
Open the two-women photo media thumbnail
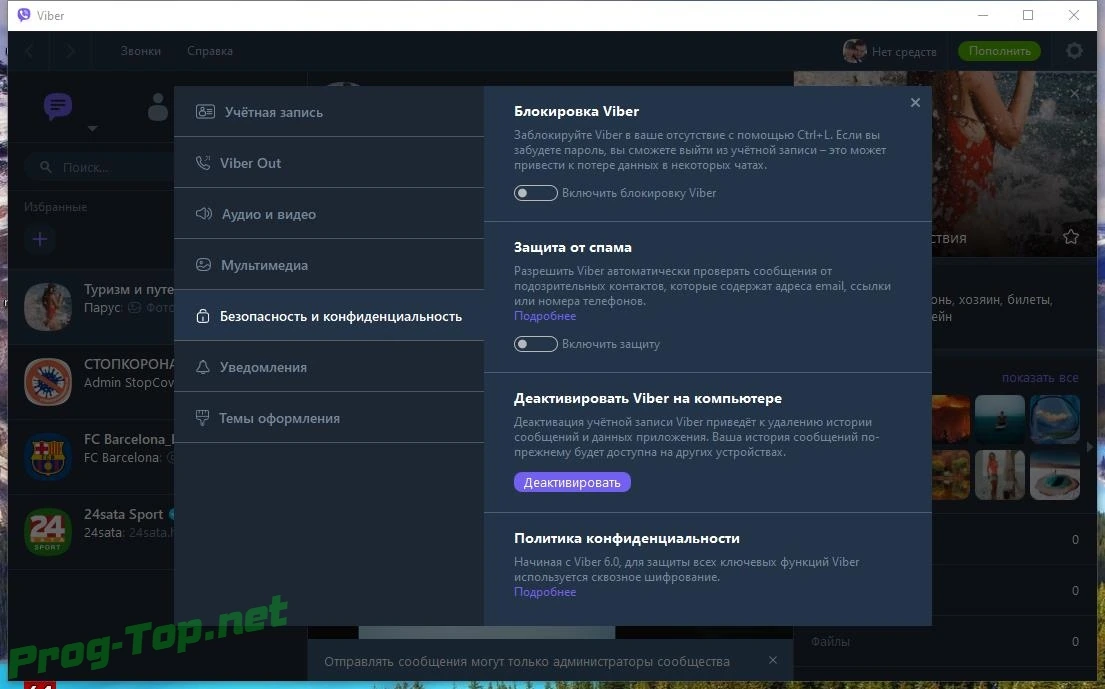[x=999, y=475]
